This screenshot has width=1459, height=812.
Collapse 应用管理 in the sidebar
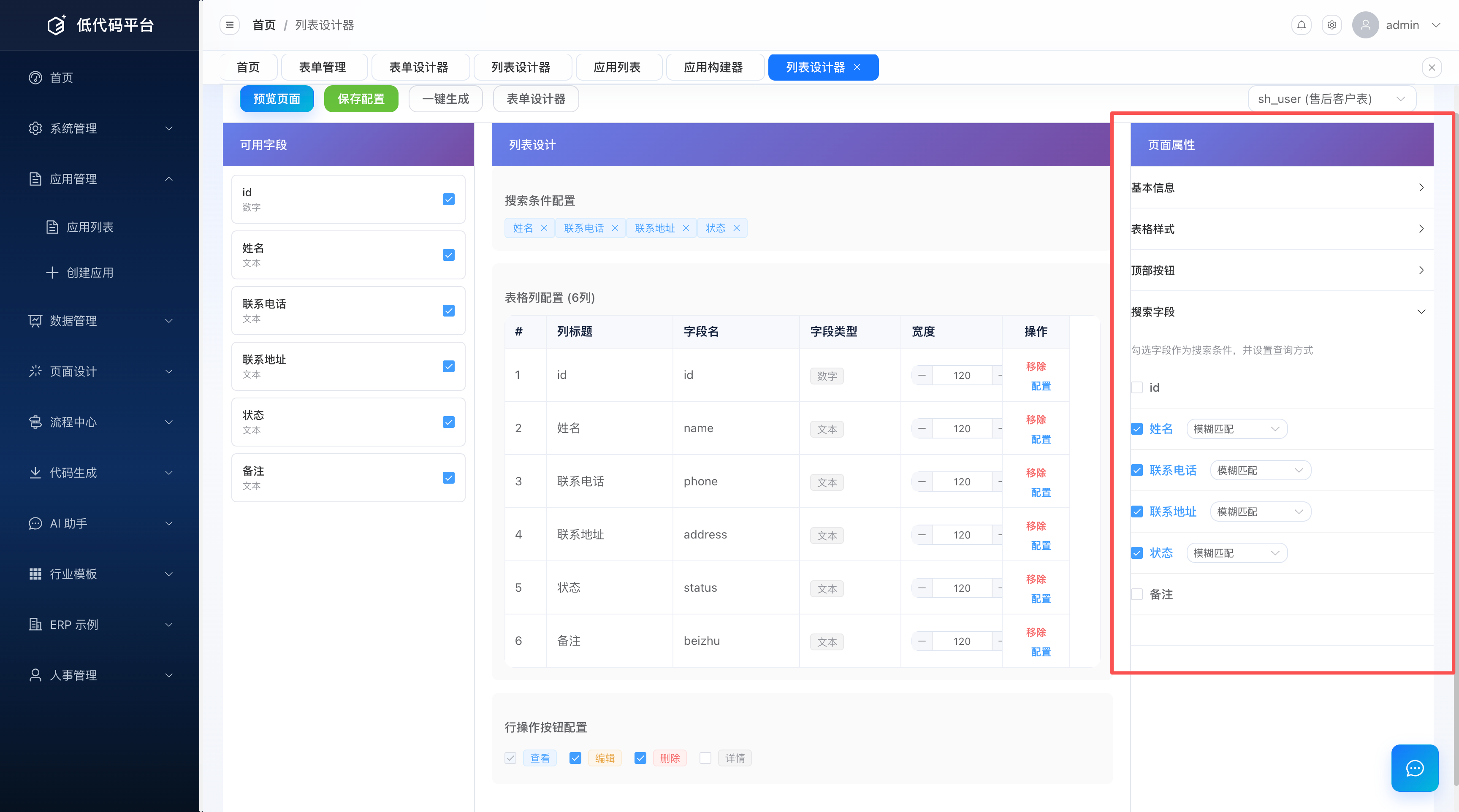(100, 179)
